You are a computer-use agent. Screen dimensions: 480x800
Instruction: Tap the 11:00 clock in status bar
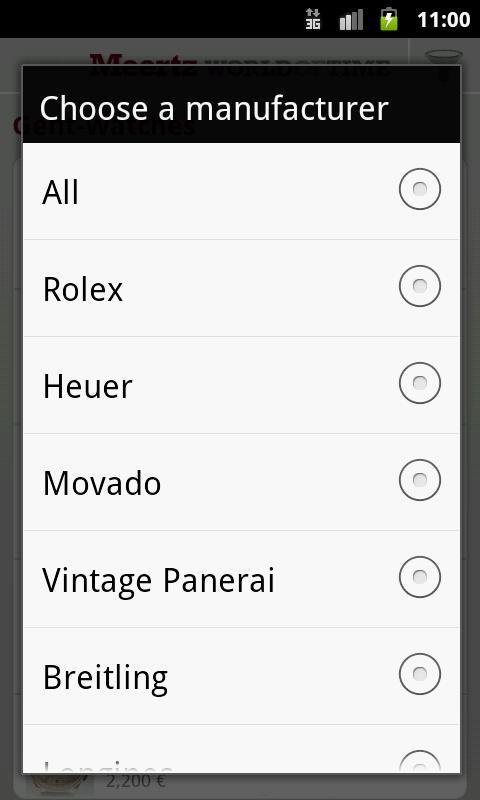click(444, 19)
